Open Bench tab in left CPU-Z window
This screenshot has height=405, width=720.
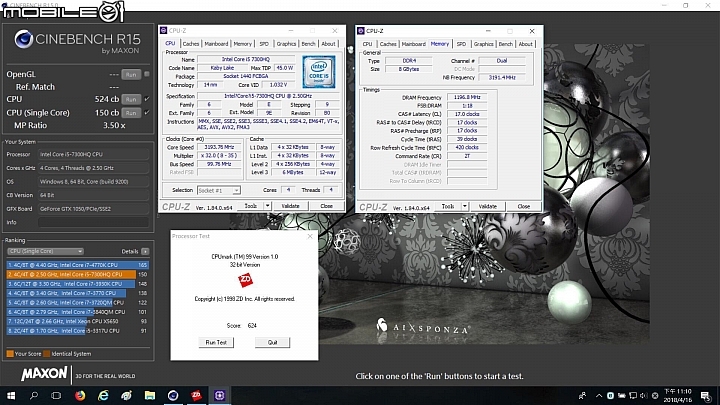point(309,44)
